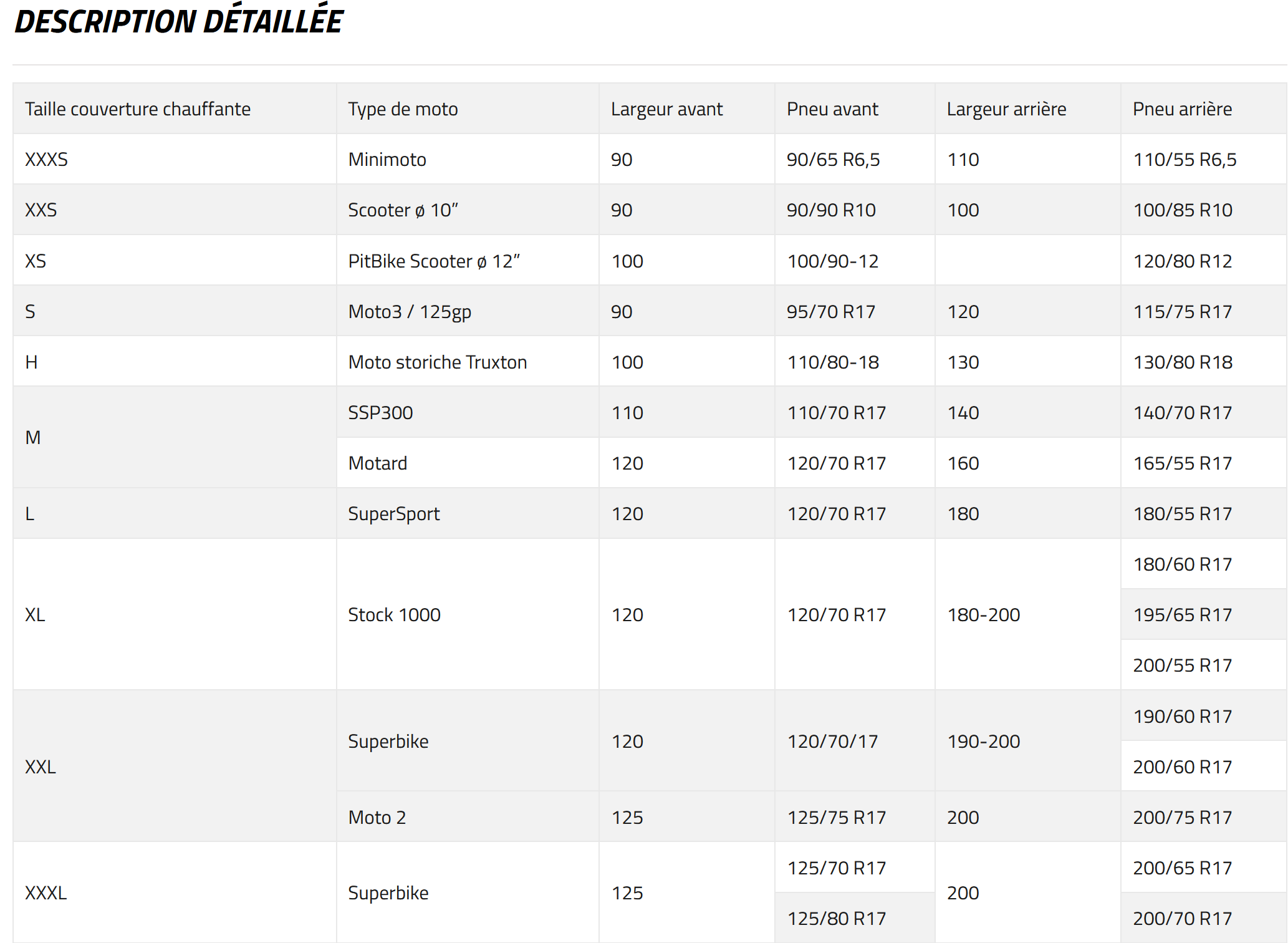The width and height of the screenshot is (1288, 943).
Task: Click the 'Moto3 / 125gp' cell
Action: click(410, 312)
